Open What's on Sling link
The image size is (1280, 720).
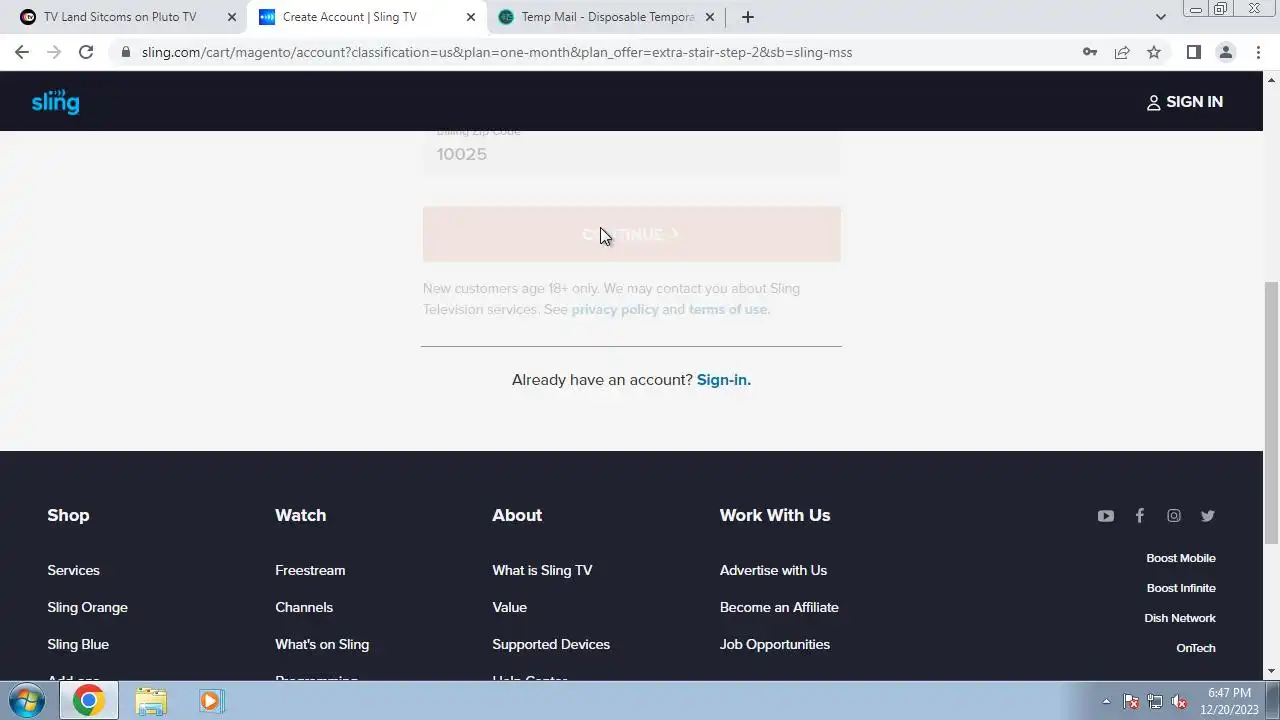(322, 644)
